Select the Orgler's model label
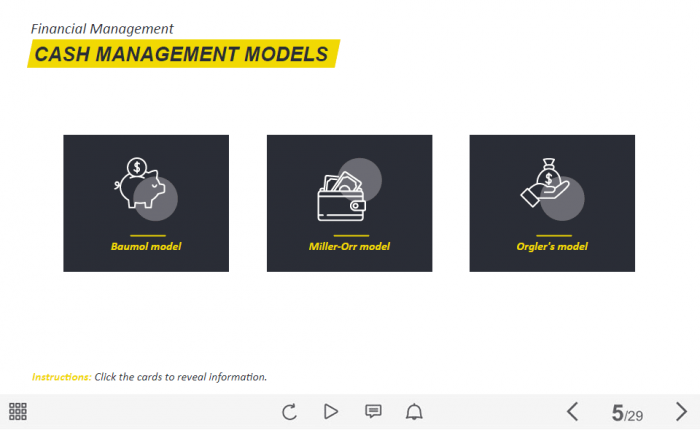 552,246
